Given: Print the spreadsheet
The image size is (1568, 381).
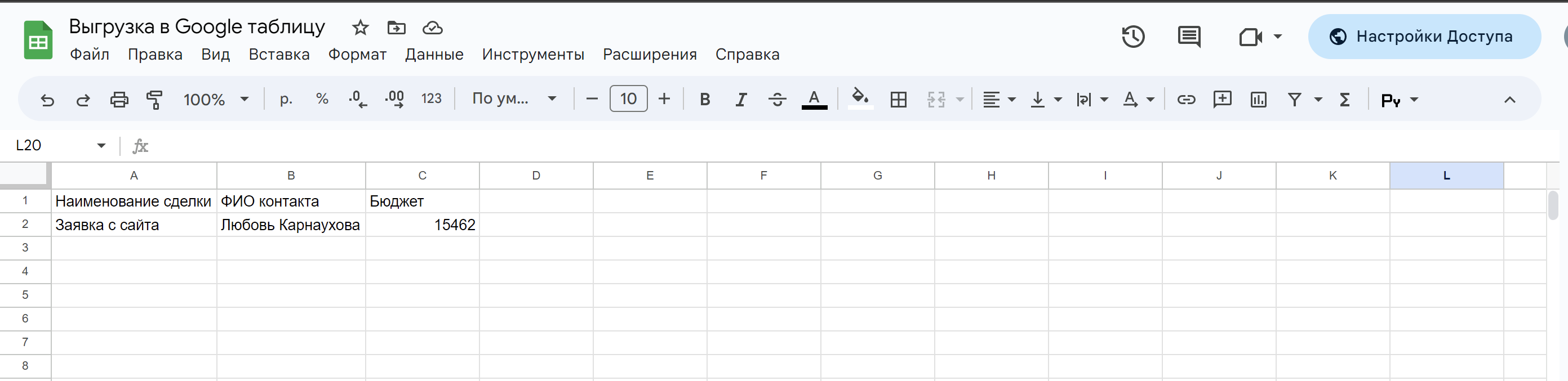Looking at the screenshot, I should coord(119,99).
